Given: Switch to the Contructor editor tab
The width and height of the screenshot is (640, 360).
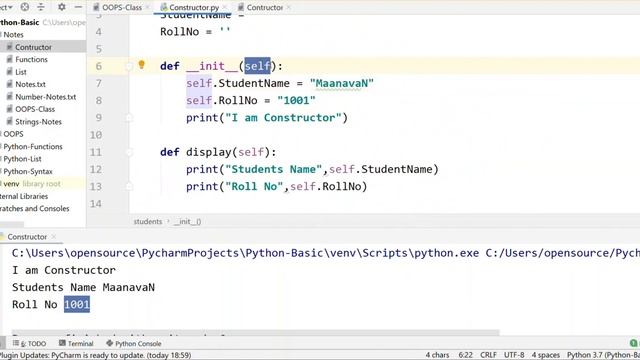Looking at the screenshot, I should click(x=264, y=7).
